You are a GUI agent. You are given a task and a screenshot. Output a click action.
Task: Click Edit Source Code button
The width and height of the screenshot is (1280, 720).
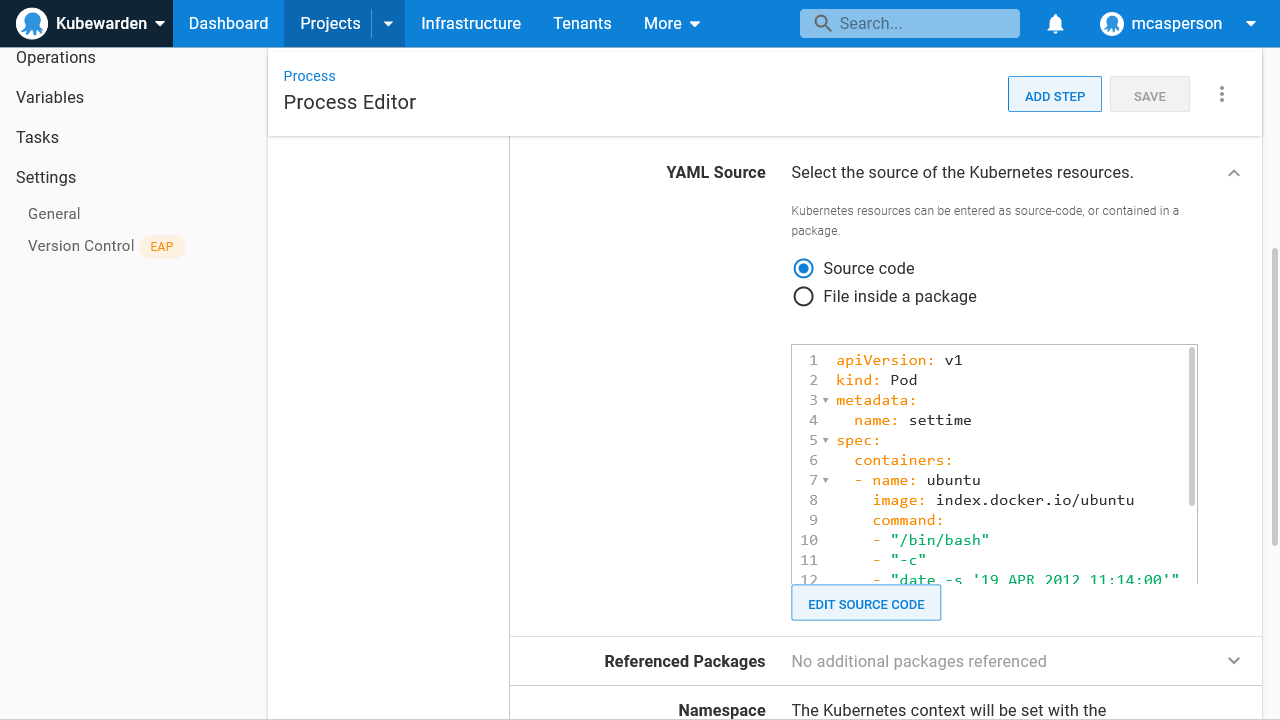point(866,604)
